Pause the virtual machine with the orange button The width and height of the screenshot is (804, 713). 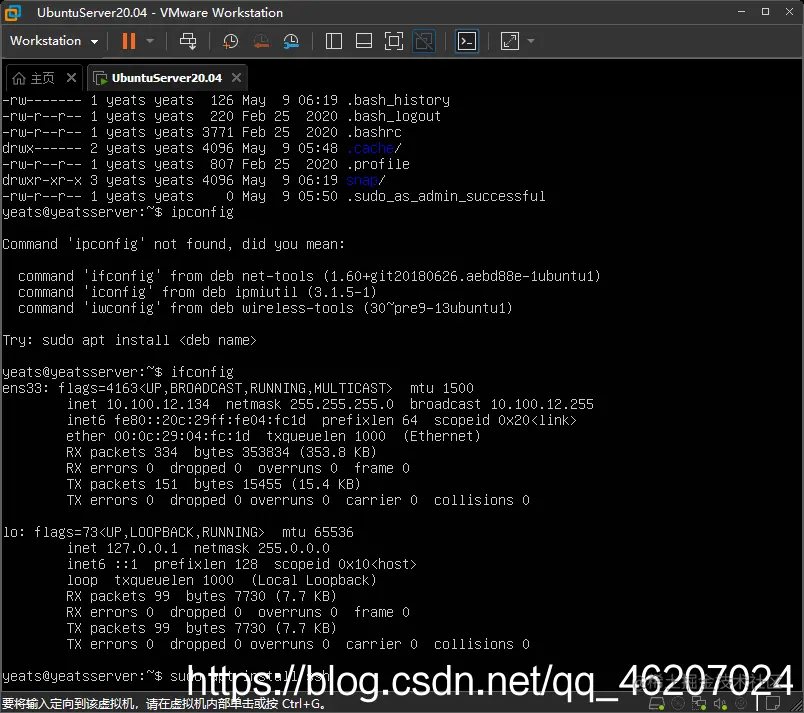pos(129,41)
